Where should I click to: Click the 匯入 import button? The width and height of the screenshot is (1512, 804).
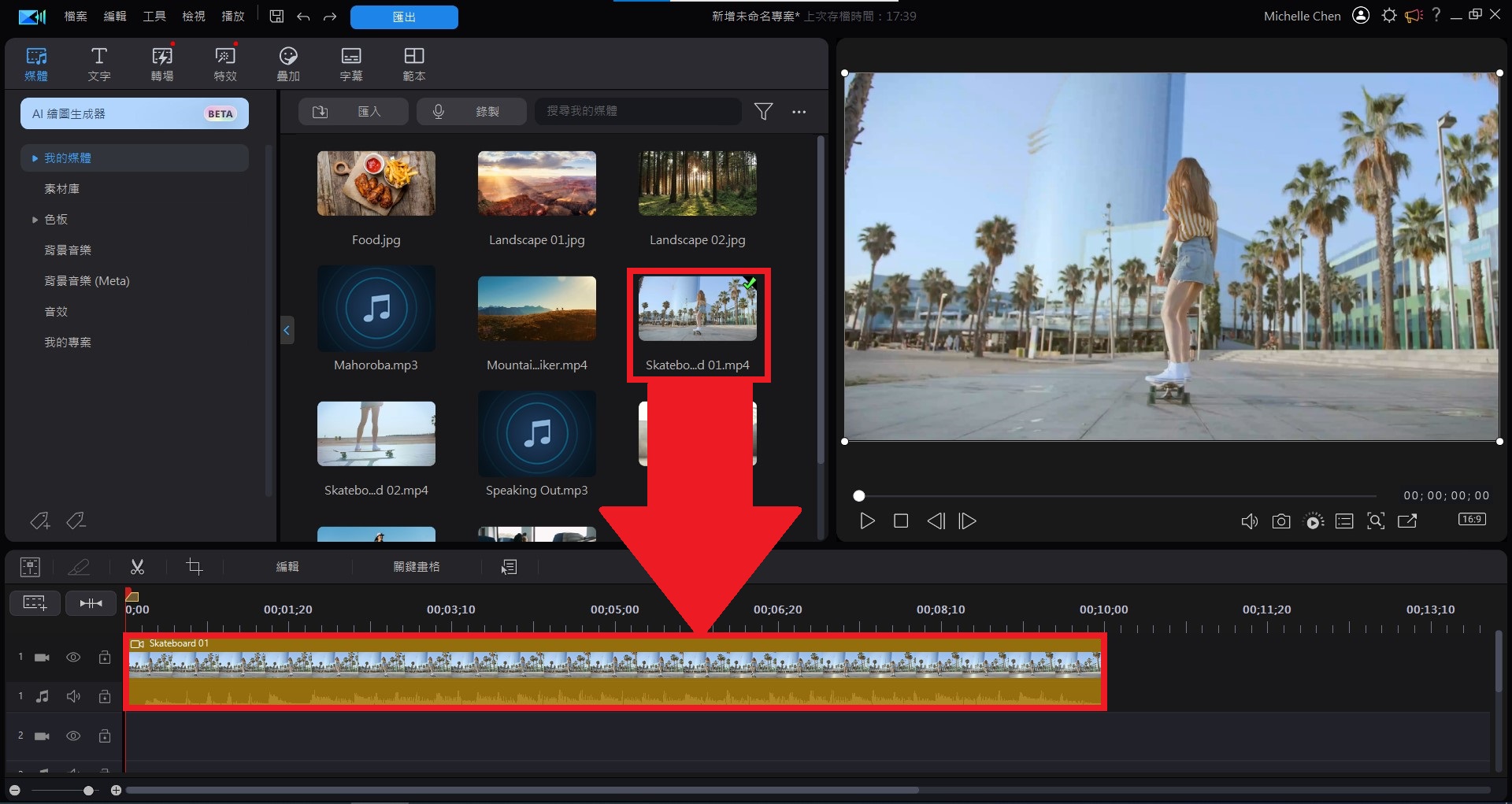coord(353,112)
